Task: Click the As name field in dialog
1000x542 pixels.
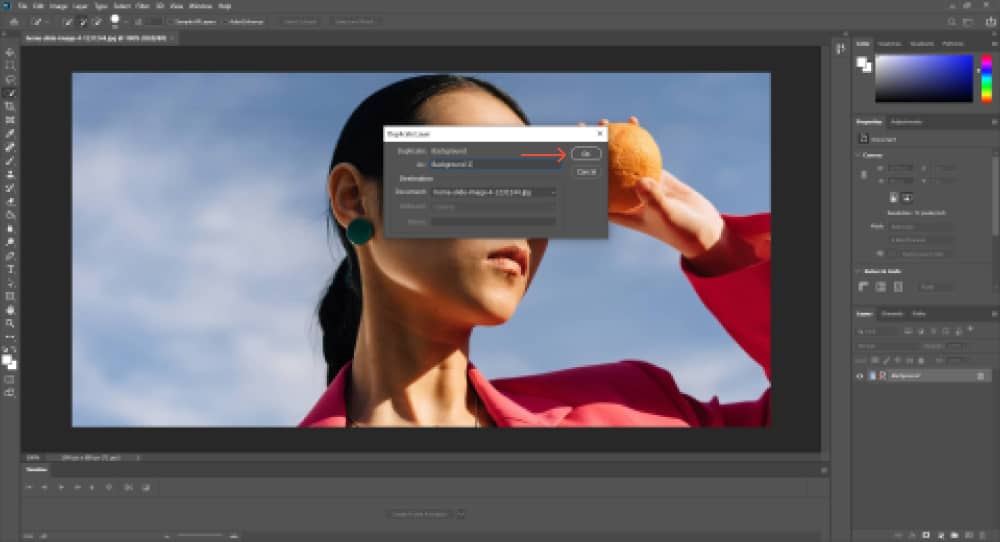Action: (x=495, y=165)
